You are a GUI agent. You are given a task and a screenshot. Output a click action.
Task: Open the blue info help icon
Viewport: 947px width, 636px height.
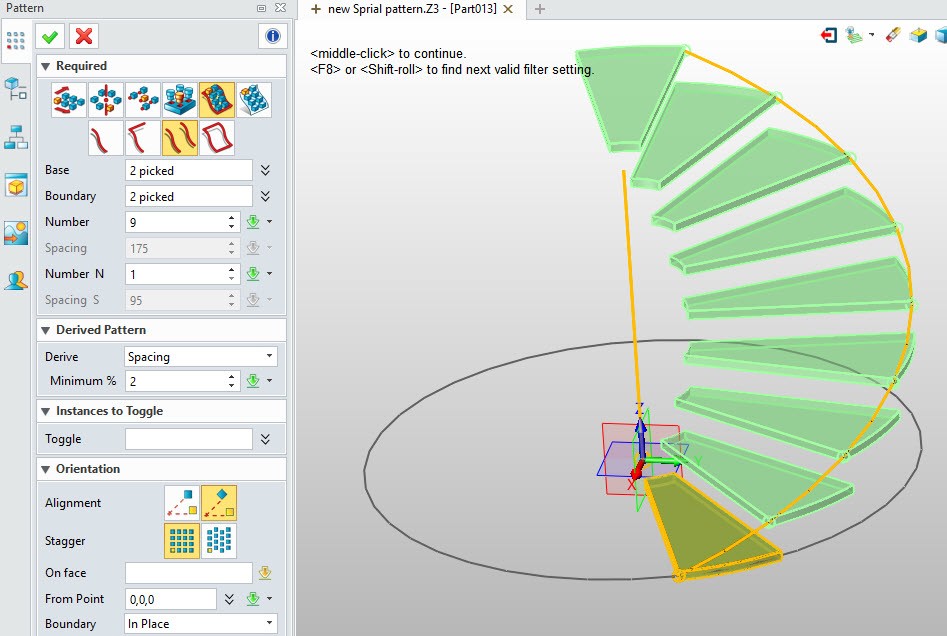pos(271,36)
